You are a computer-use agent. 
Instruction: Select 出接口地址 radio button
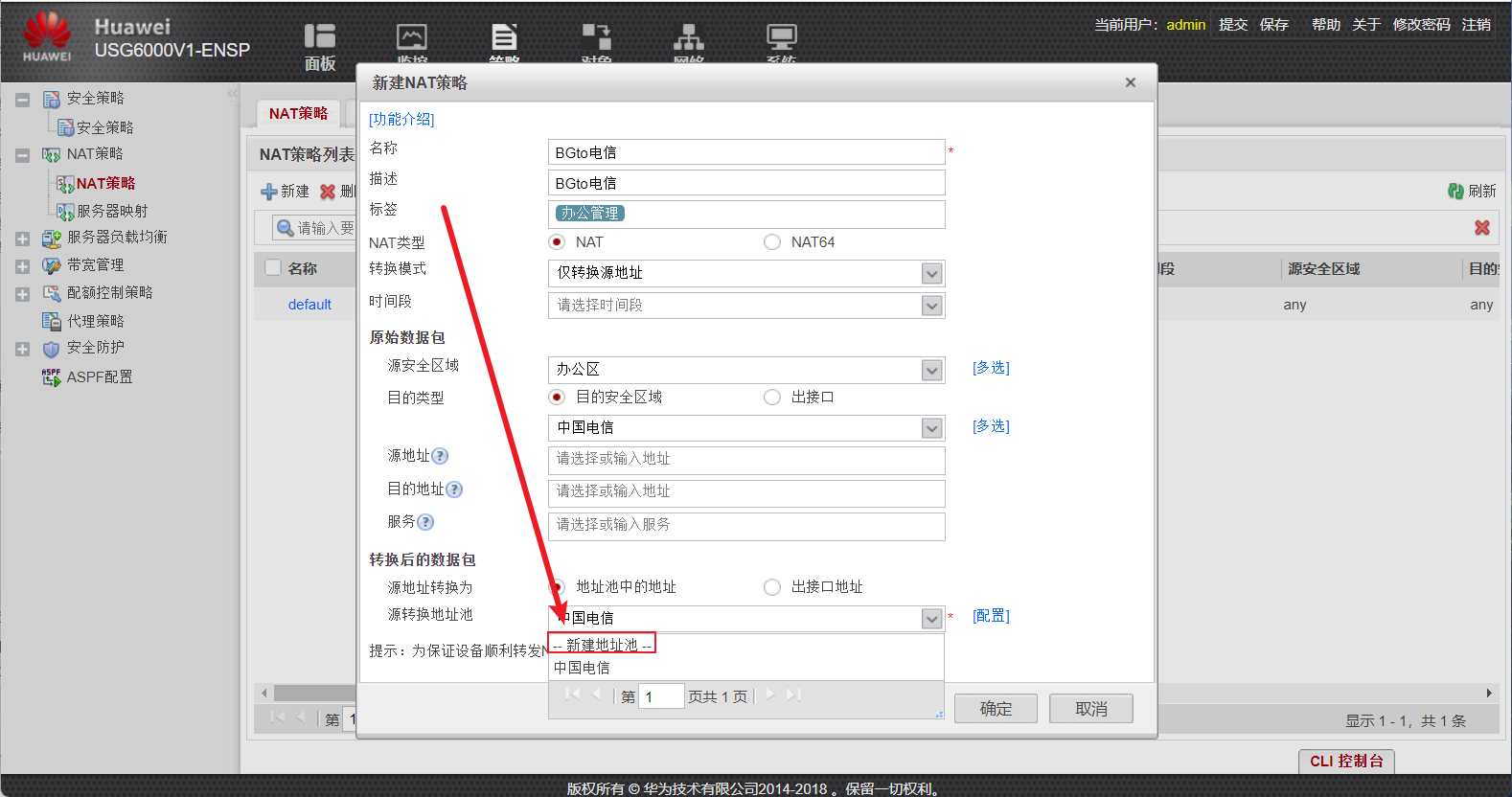[772, 587]
